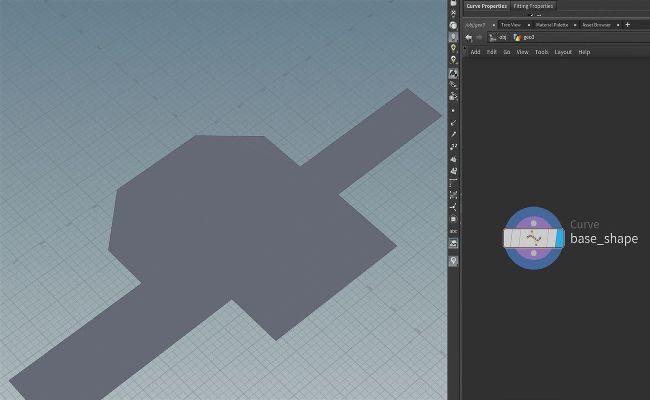
Task: Click the back arrow in network path bar
Action: coord(469,37)
